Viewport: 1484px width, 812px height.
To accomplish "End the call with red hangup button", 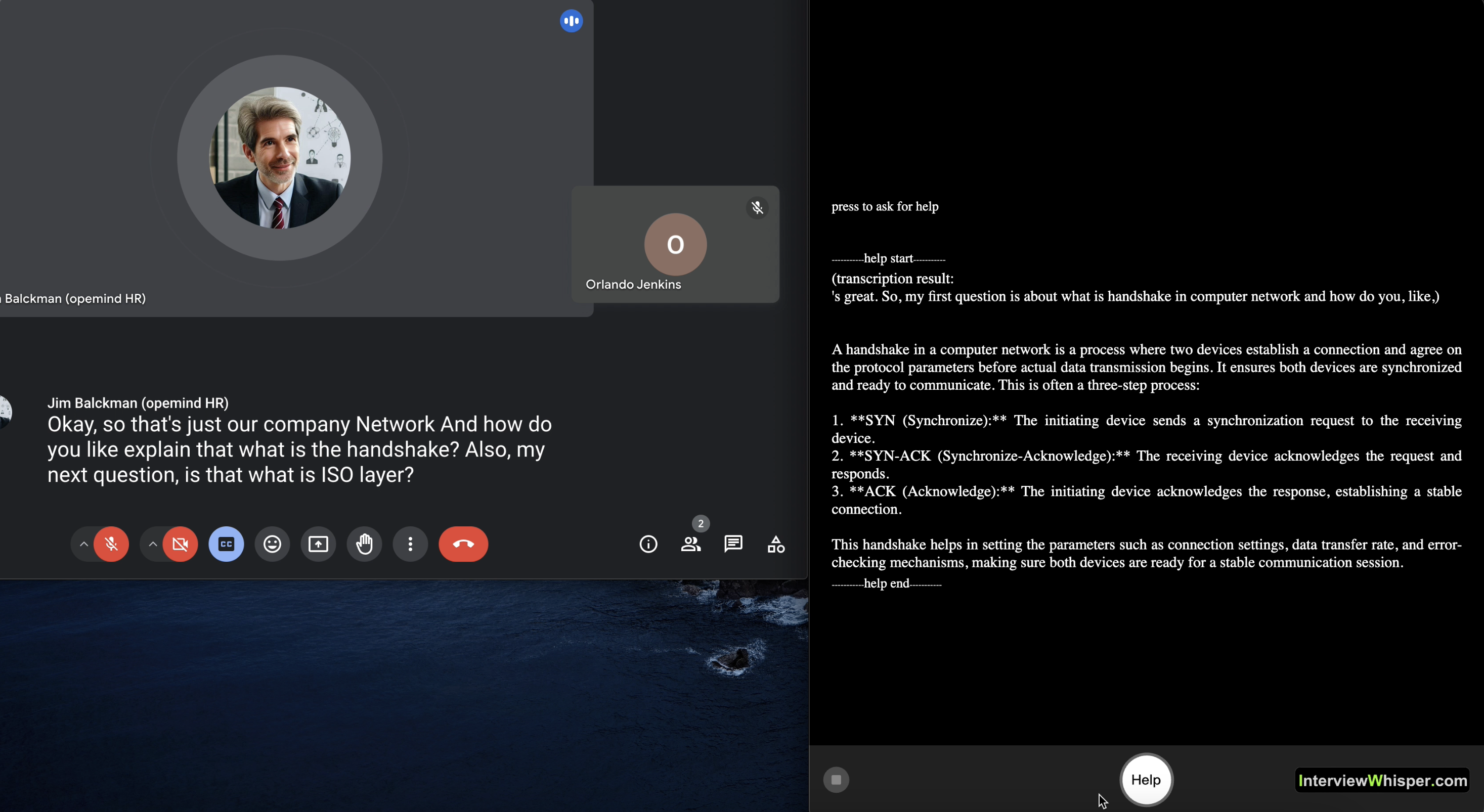I will click(x=463, y=544).
